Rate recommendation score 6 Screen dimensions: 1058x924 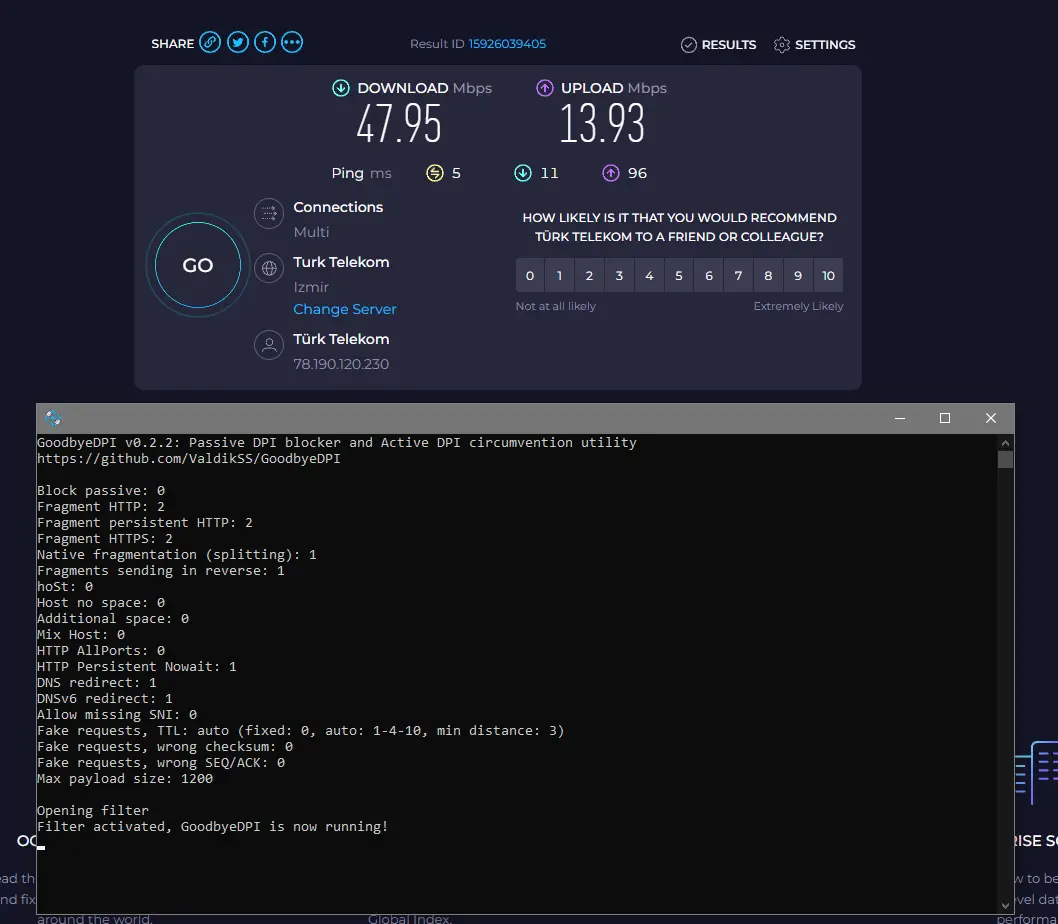tap(708, 275)
